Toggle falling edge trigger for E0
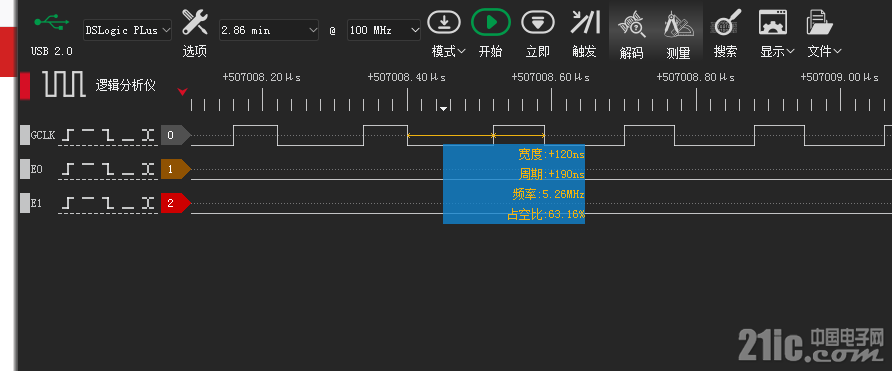892x371 pixels. click(108, 169)
